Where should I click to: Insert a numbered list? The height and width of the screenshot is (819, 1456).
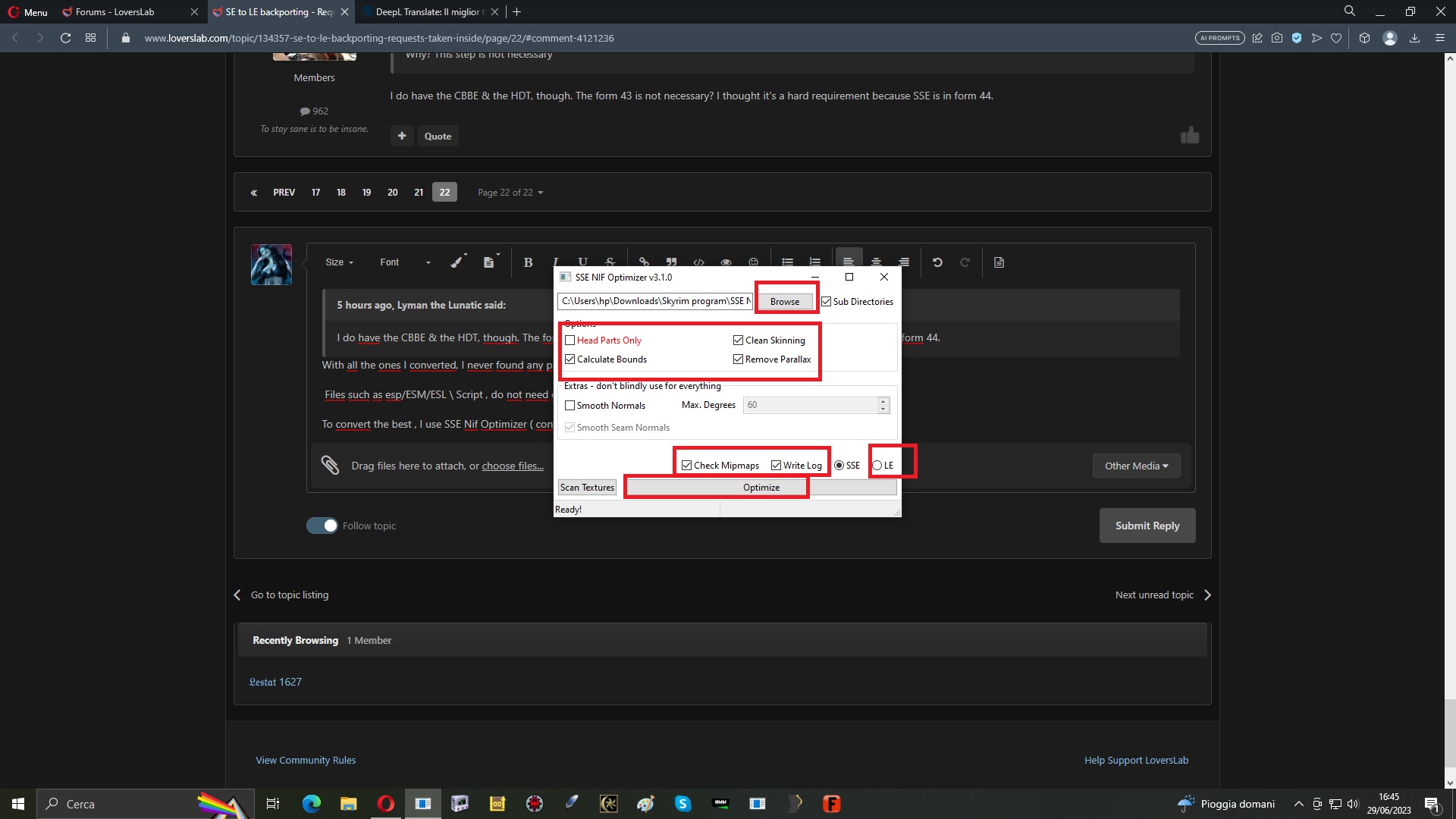(815, 262)
